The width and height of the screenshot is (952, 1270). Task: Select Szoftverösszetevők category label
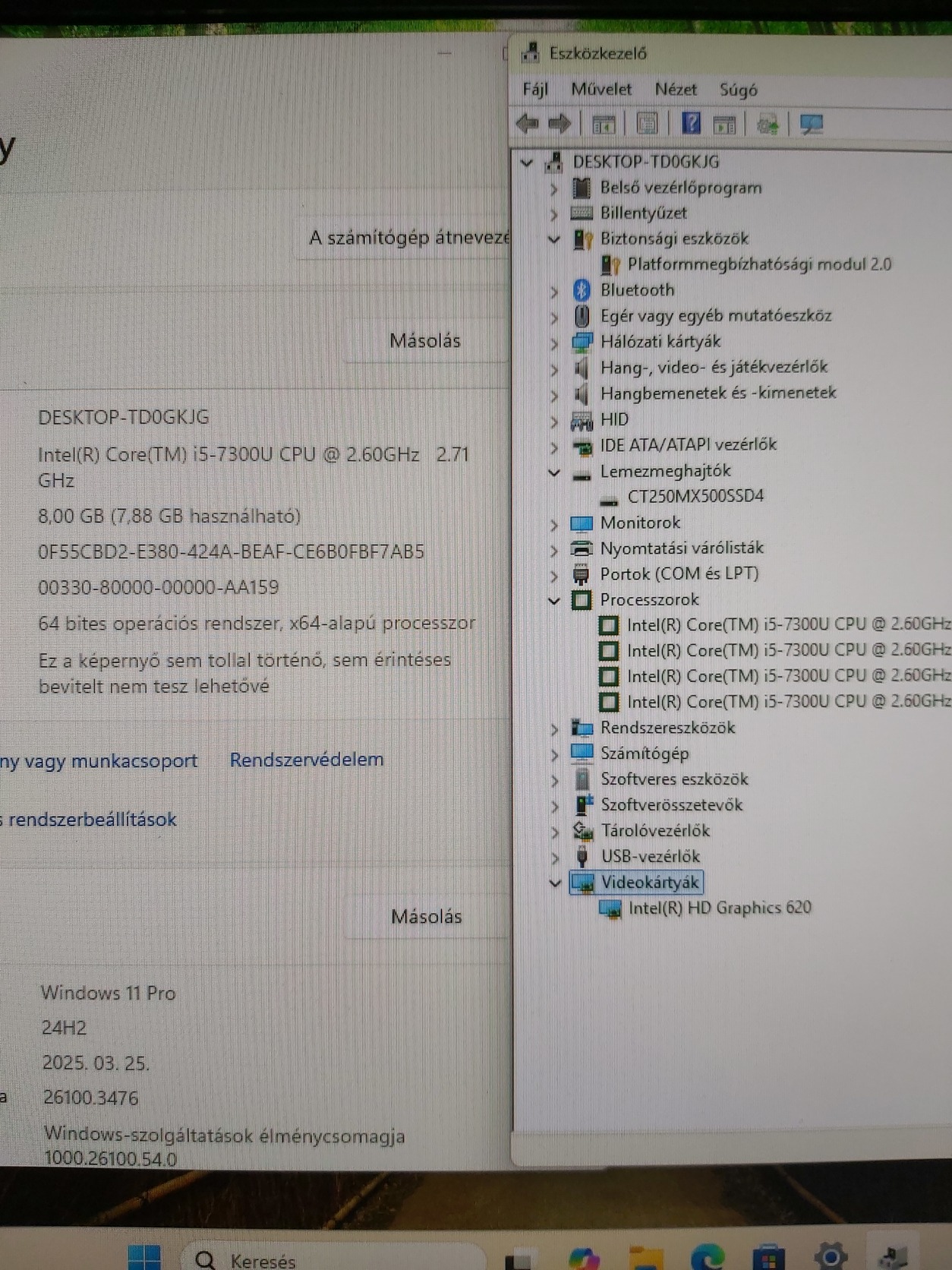coord(672,805)
